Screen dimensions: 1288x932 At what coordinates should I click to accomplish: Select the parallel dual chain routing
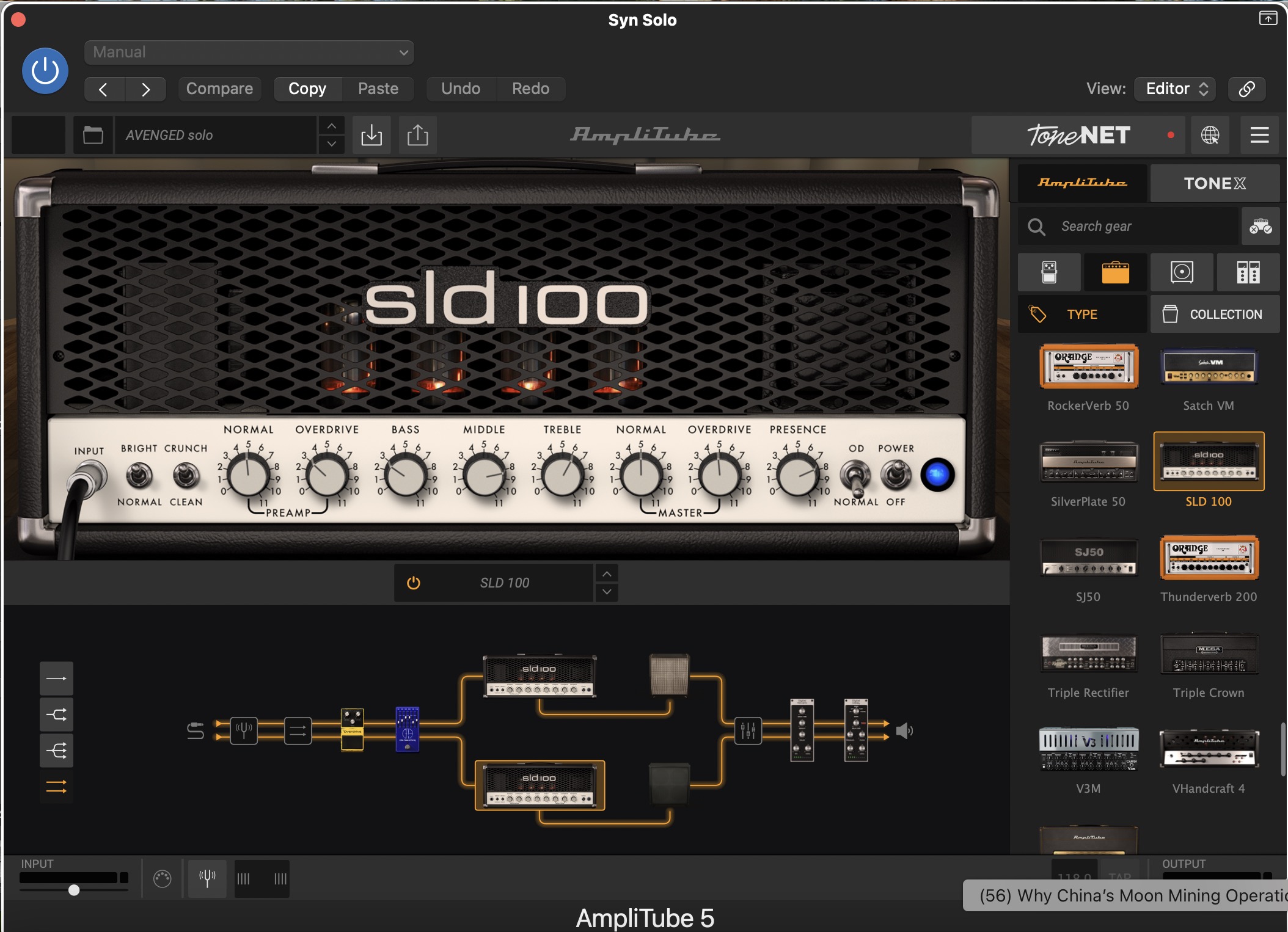point(56,787)
